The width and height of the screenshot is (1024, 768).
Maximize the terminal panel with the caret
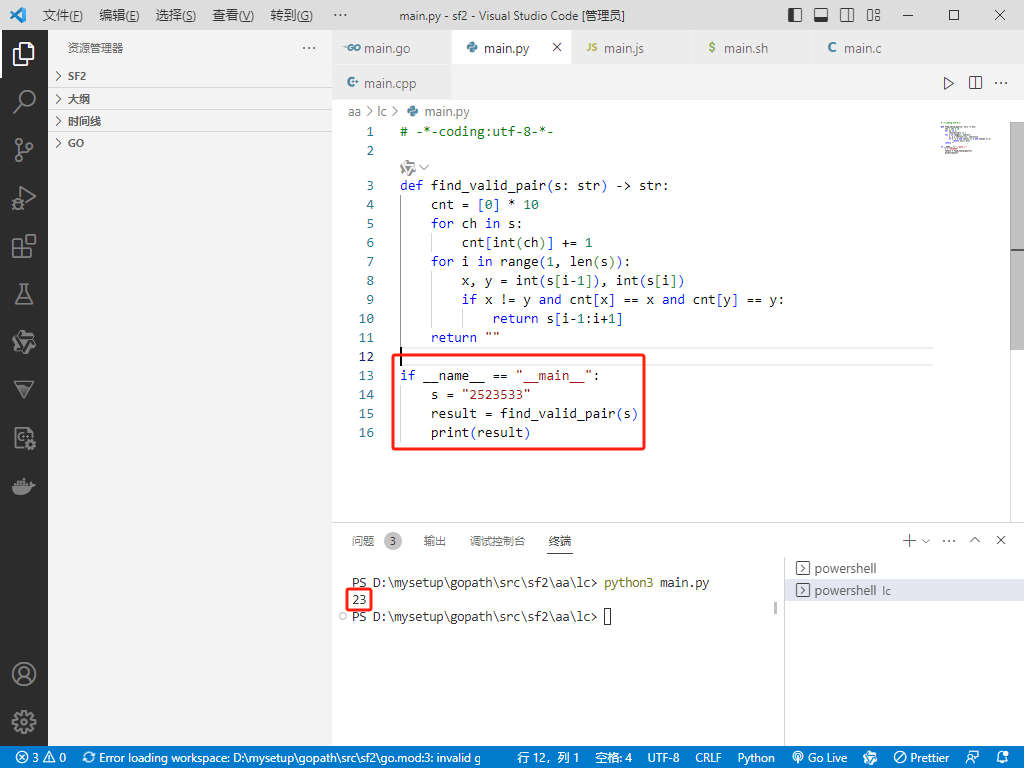975,540
